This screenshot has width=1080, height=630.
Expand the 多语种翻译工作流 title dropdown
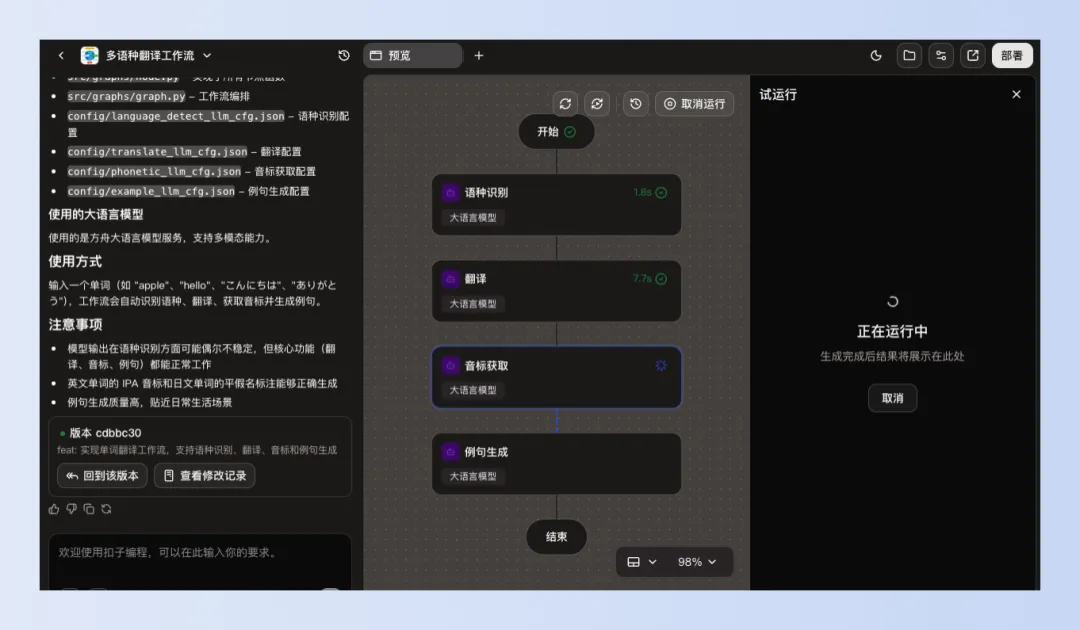(x=207, y=56)
